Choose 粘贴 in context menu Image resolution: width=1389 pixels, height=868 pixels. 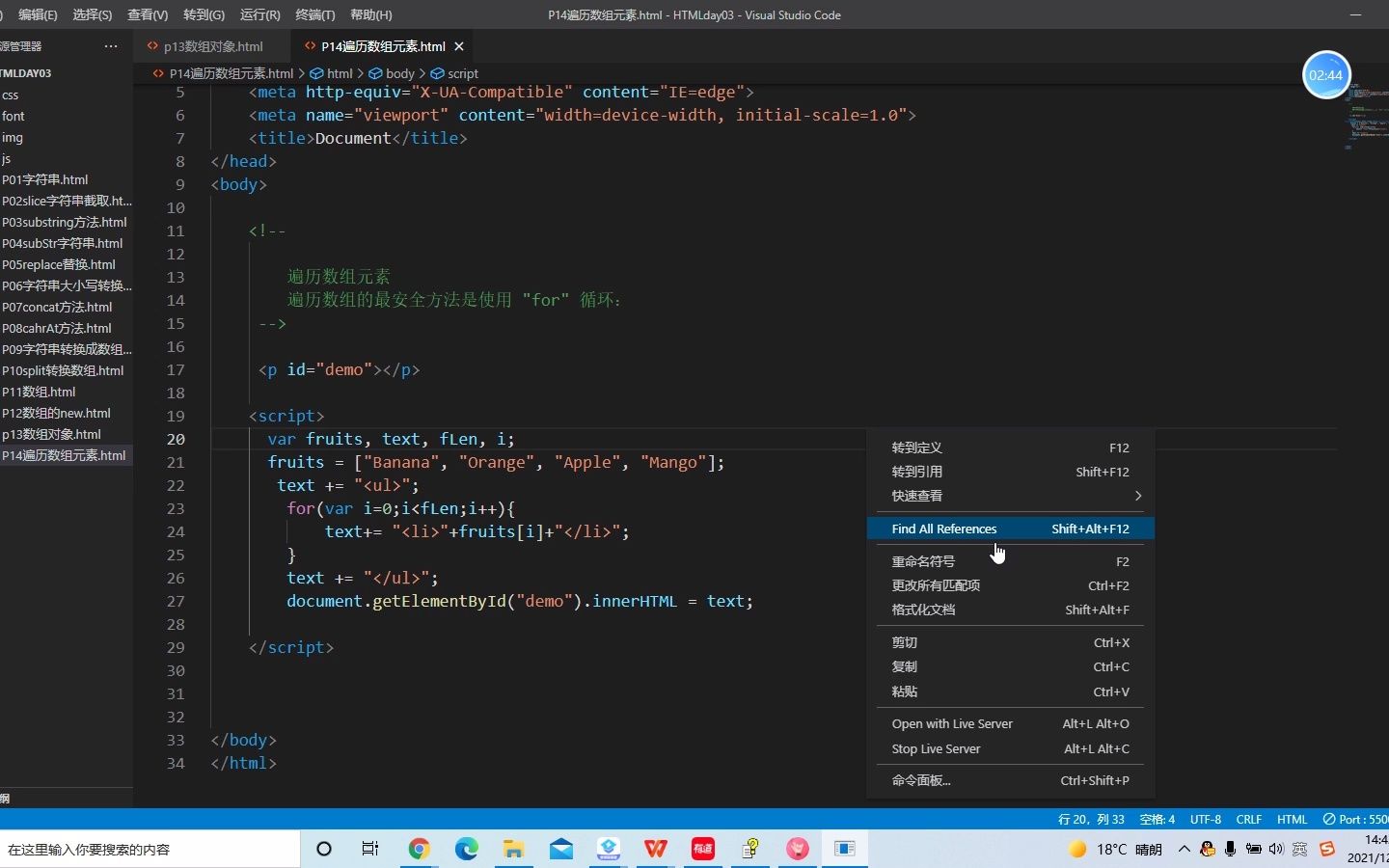[1010, 692]
